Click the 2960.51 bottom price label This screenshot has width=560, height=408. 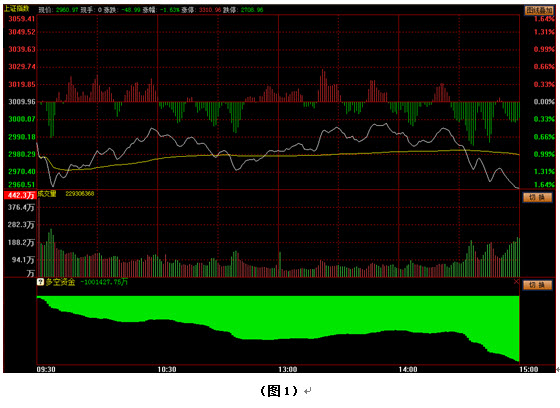tap(22, 184)
